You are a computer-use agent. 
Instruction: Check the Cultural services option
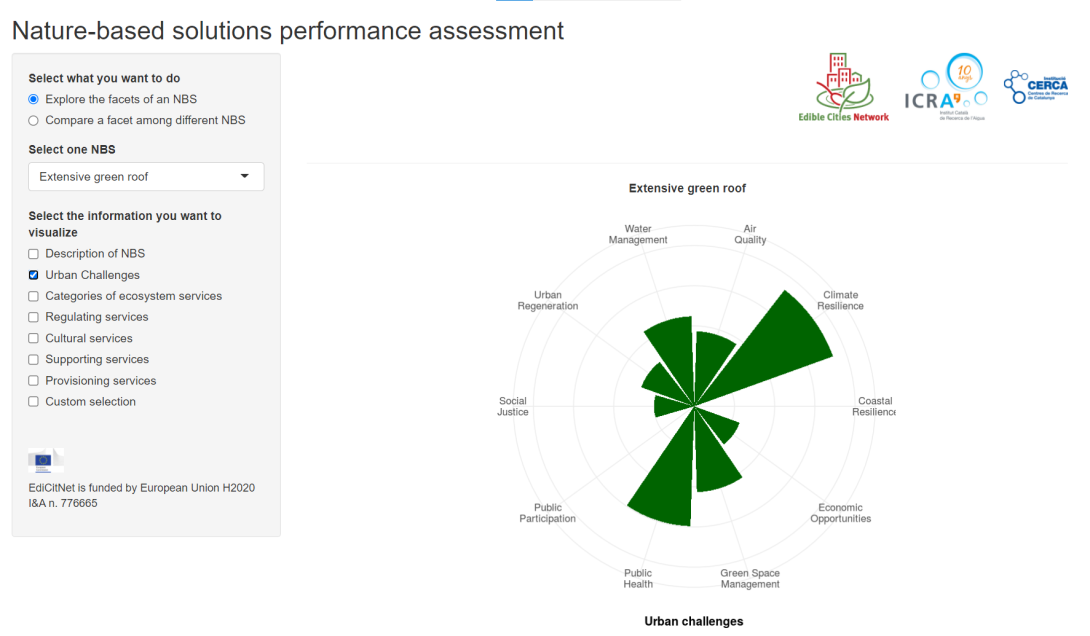[x=33, y=339]
